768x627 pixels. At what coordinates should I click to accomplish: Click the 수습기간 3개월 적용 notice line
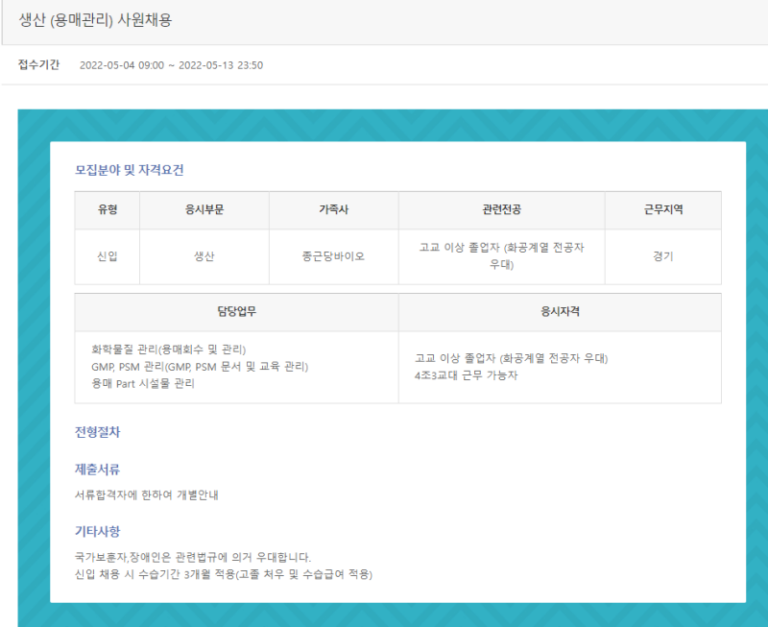coord(223,574)
